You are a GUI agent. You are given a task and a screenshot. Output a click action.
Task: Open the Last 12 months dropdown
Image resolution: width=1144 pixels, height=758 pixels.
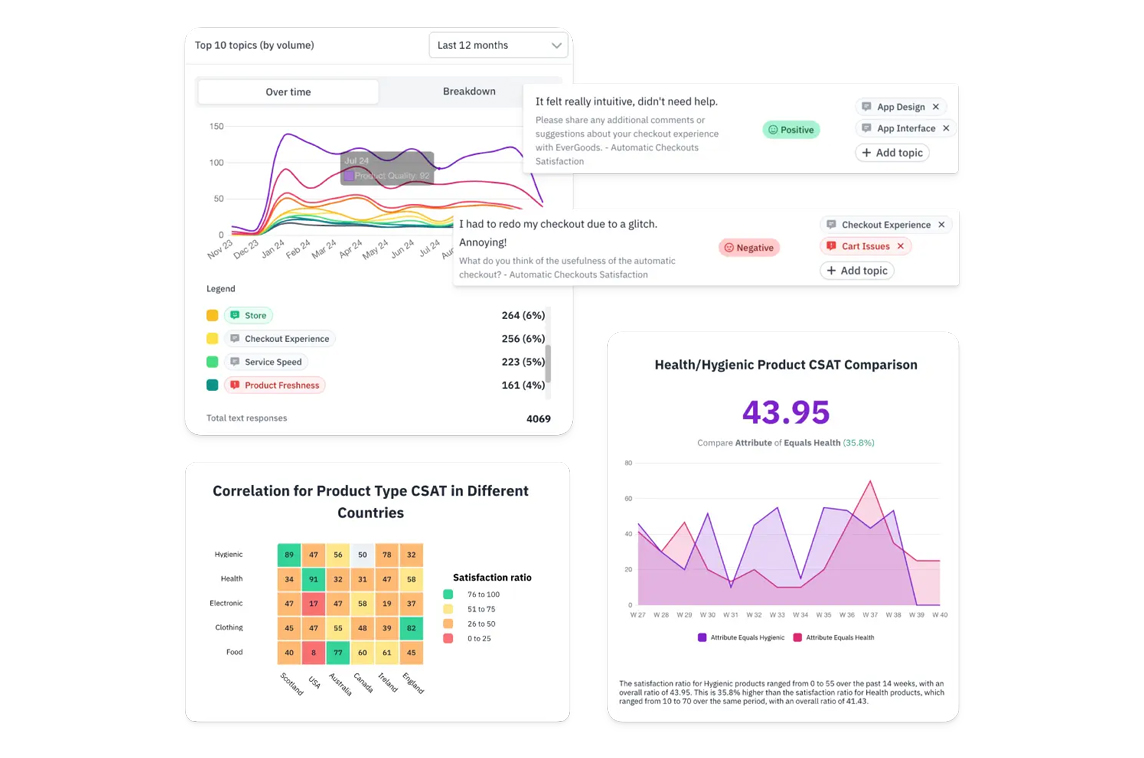point(498,45)
